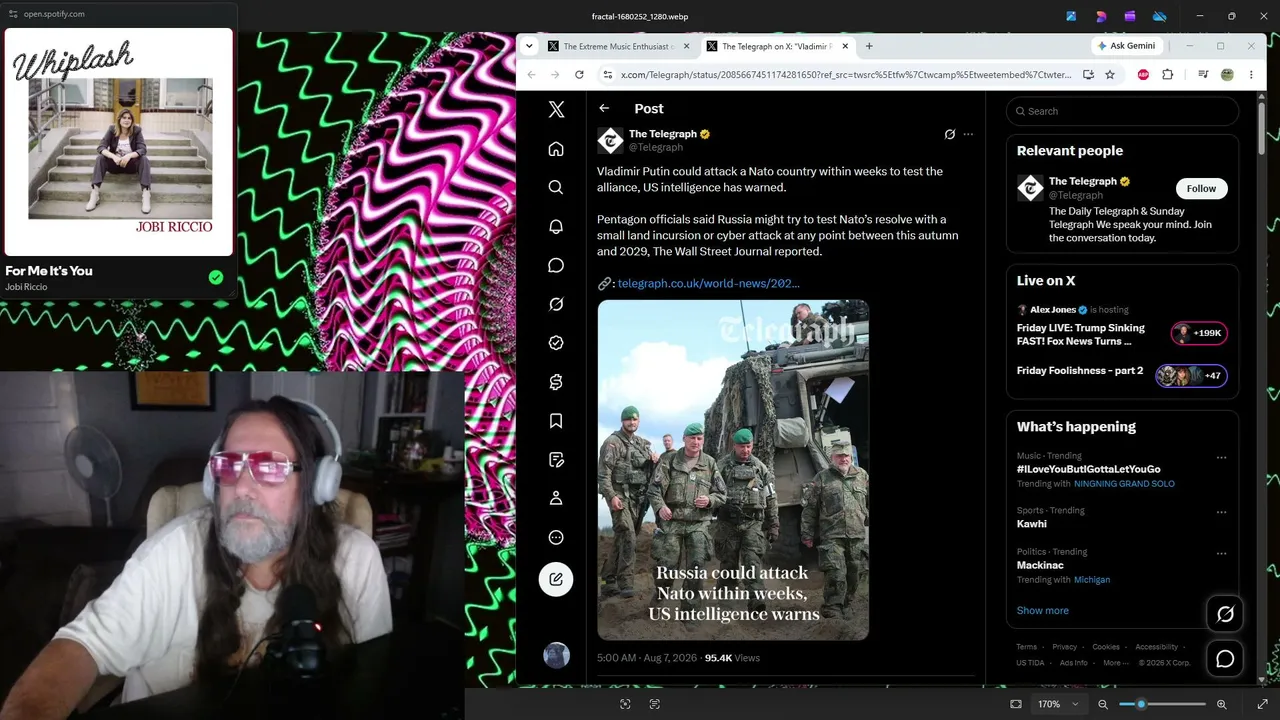Image resolution: width=1280 pixels, height=720 pixels.
Task: Reload the page in Chrome
Action: 579,74
